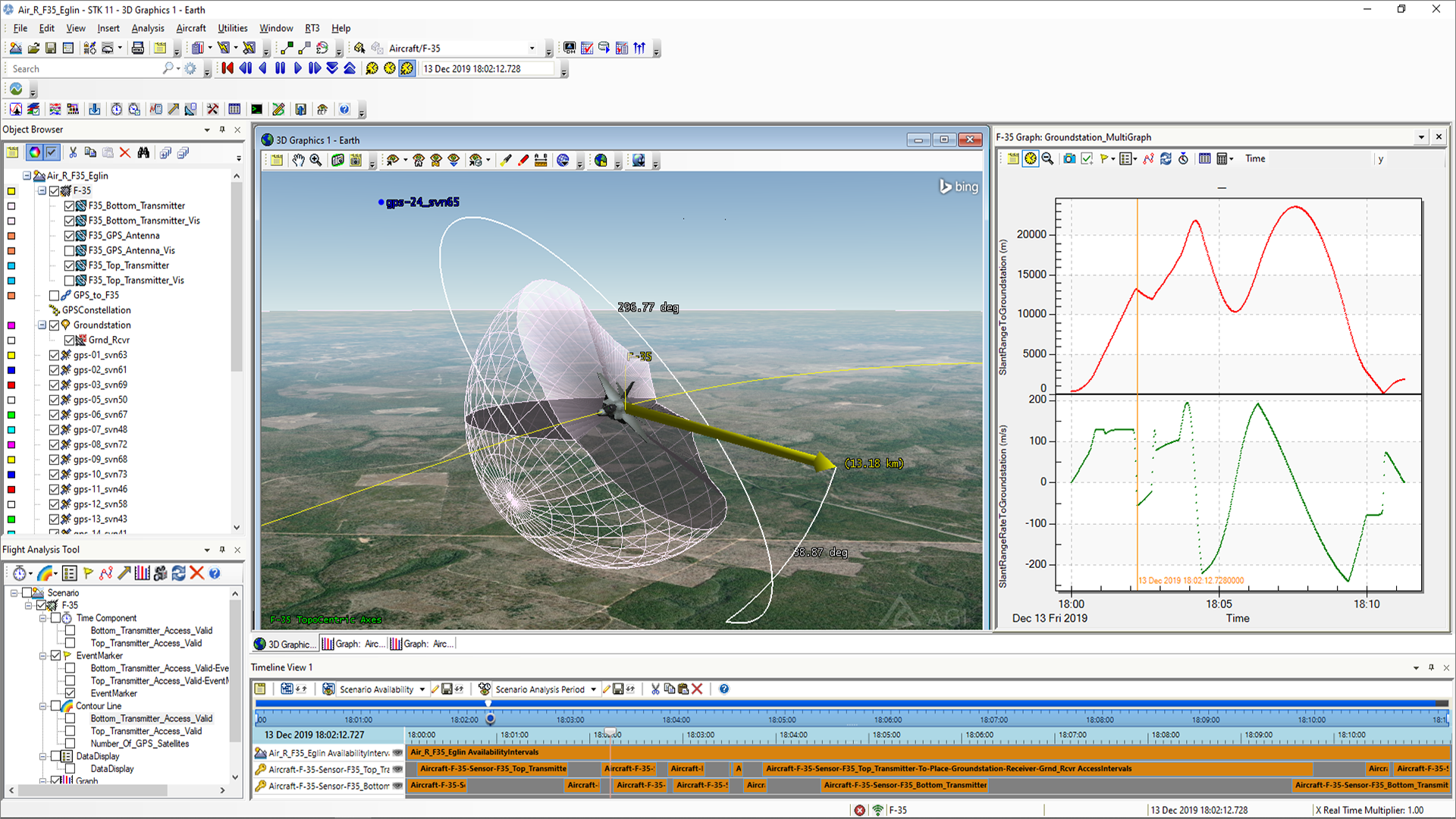This screenshot has width=1456, height=819.
Task: Reset animation to start time
Action: point(227,68)
